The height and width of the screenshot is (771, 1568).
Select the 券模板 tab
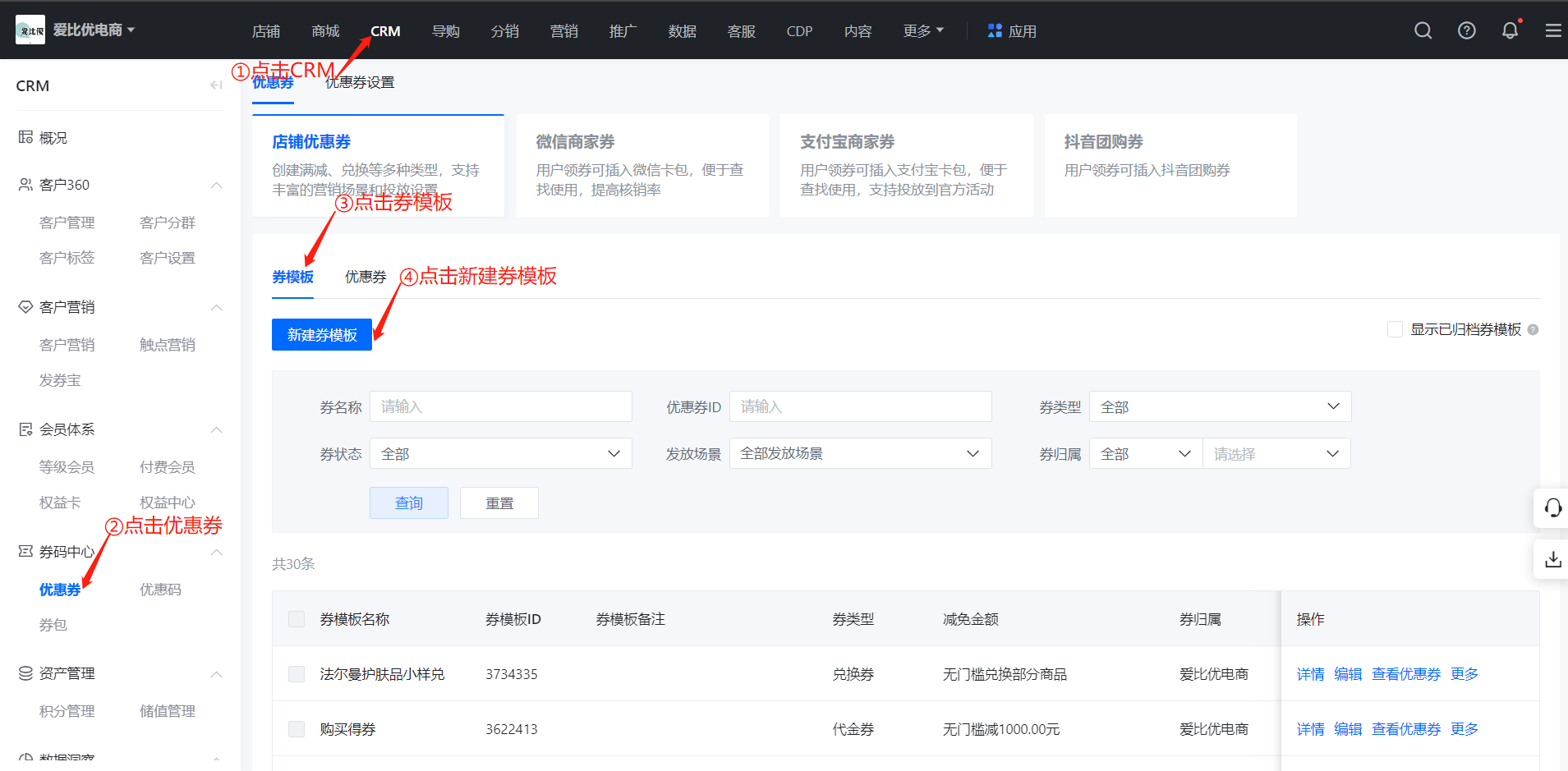292,277
